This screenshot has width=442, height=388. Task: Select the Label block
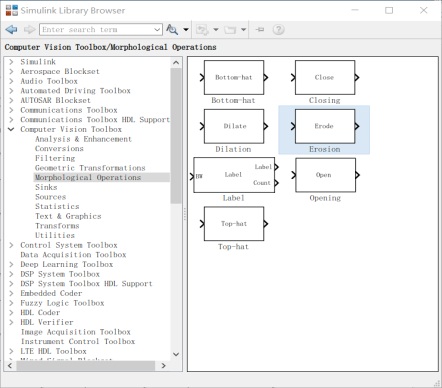coord(234,175)
